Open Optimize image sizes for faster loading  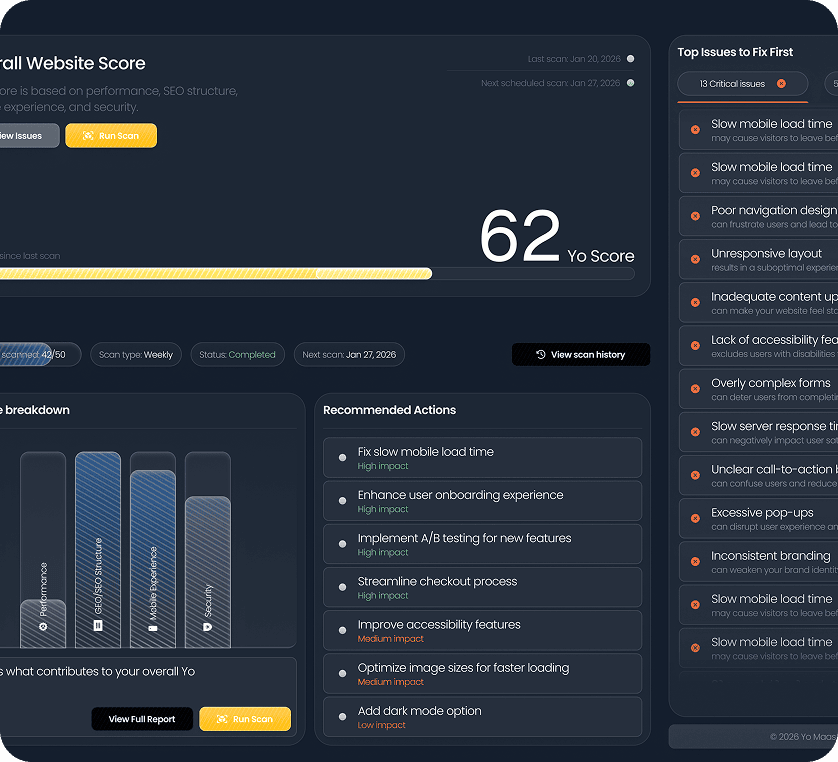[x=483, y=674]
